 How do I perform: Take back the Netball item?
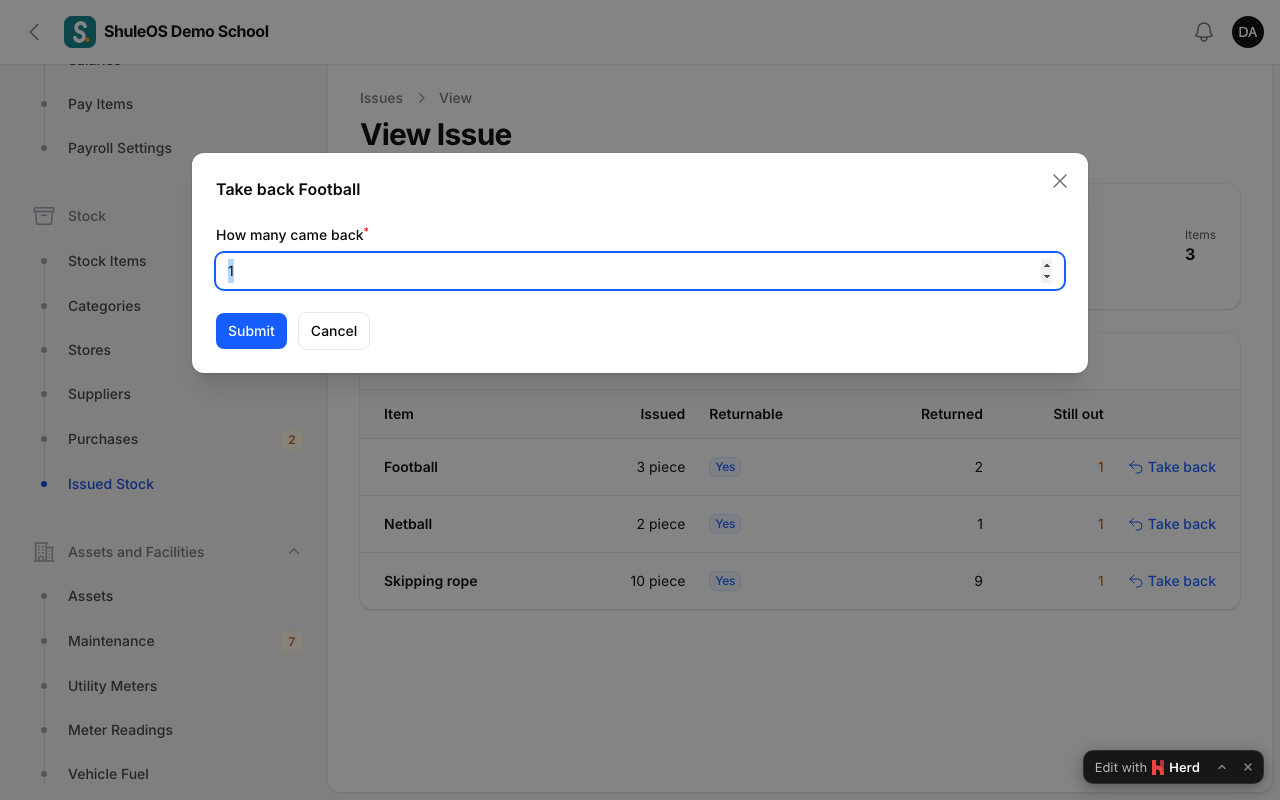[1172, 524]
